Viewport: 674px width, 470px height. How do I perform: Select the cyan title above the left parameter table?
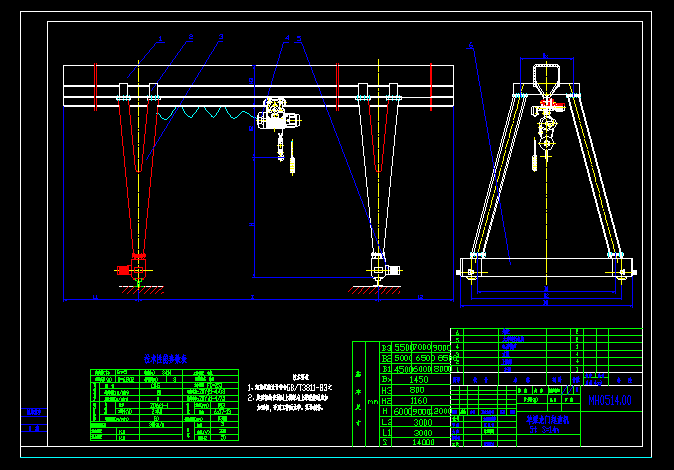(x=163, y=356)
